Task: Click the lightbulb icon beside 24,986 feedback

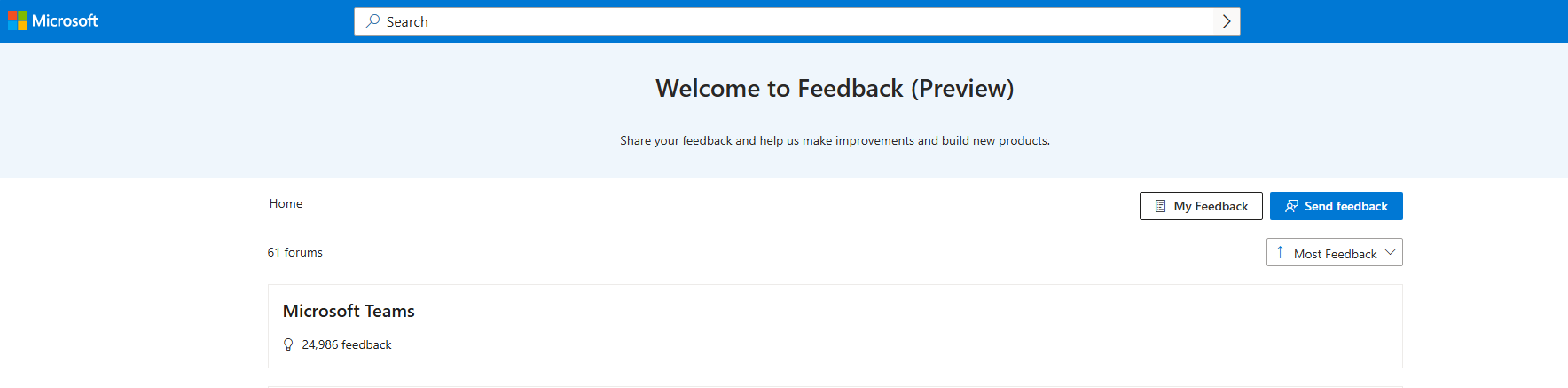Action: tap(288, 344)
